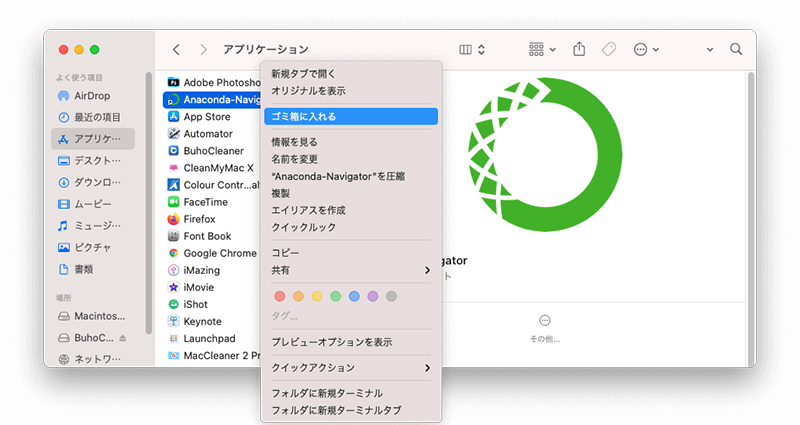800x425 pixels.
Task: Apply the purple tag color
Action: click(373, 296)
